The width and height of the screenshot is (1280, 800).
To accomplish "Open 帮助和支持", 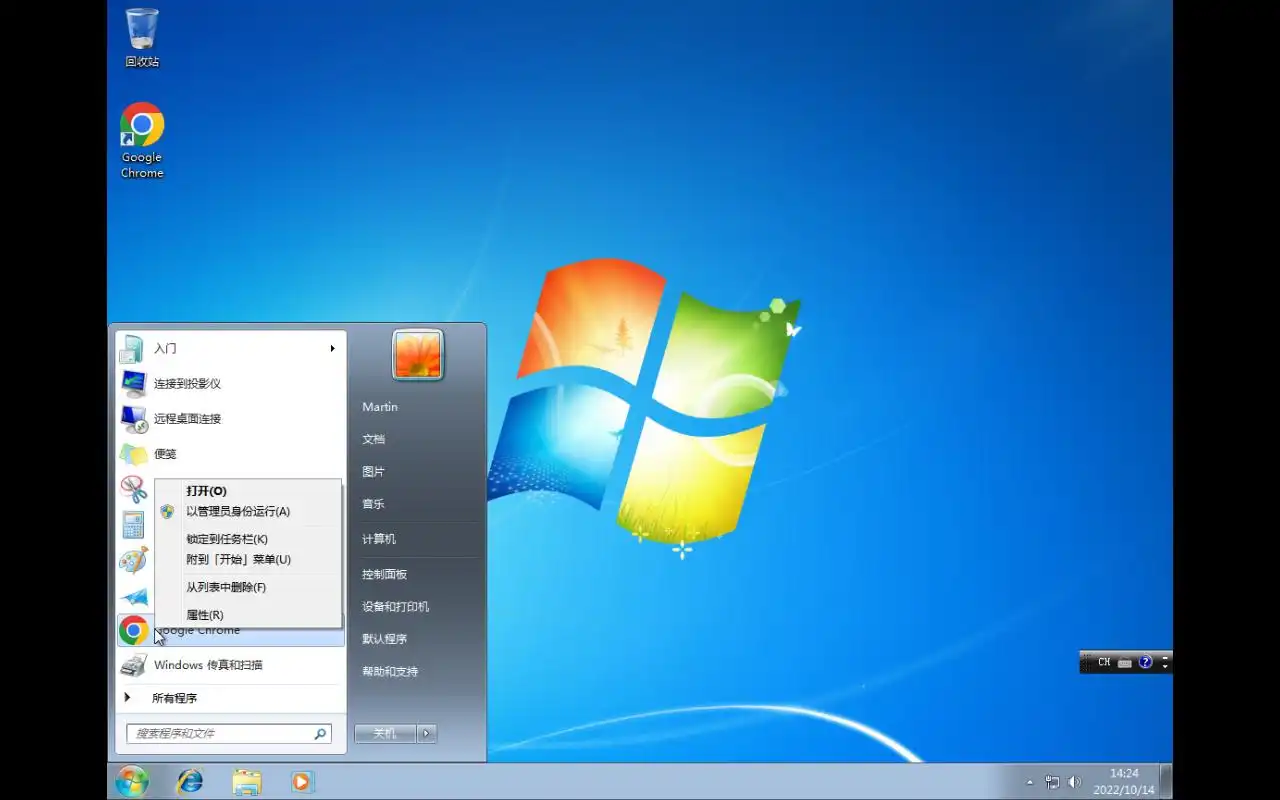I will click(391, 671).
